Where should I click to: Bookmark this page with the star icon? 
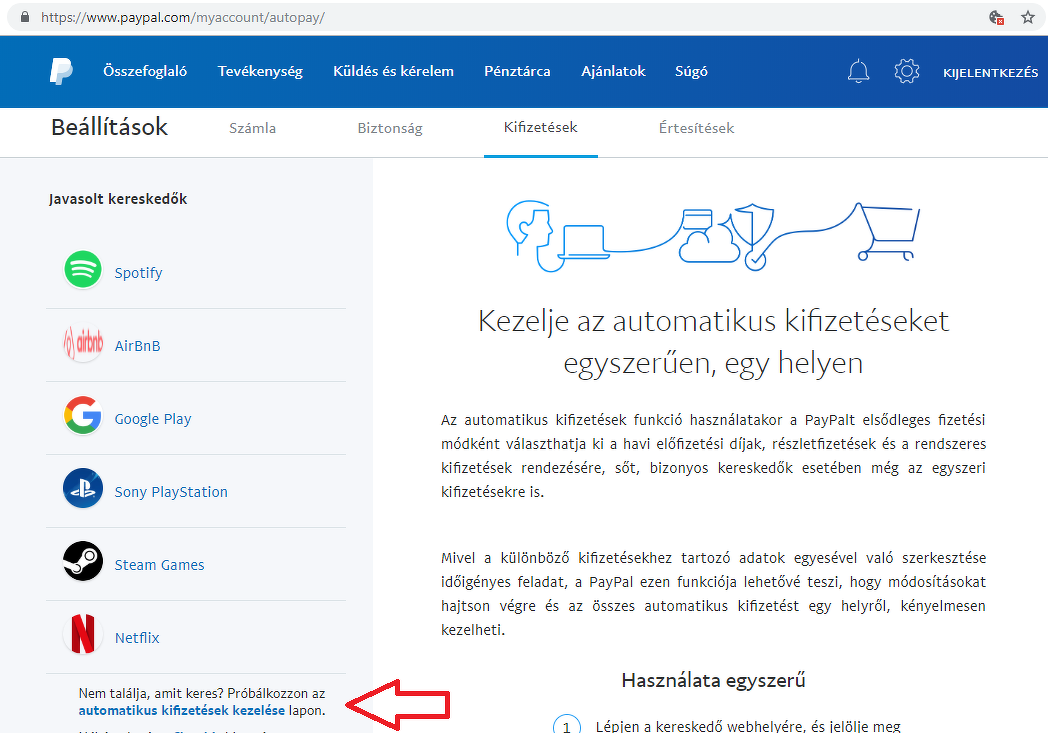(1028, 17)
